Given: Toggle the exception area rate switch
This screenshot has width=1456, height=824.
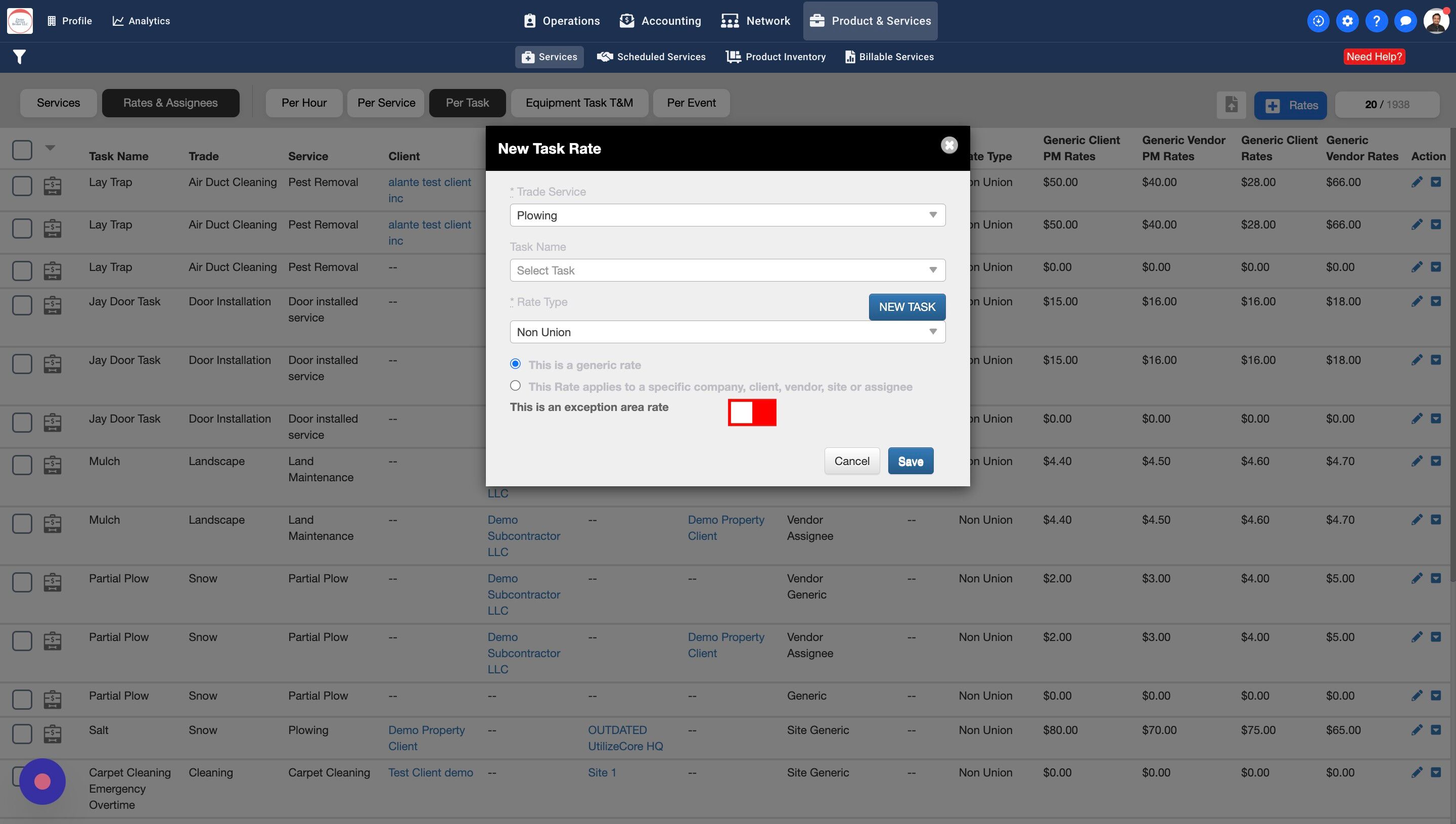Looking at the screenshot, I should pos(751,413).
